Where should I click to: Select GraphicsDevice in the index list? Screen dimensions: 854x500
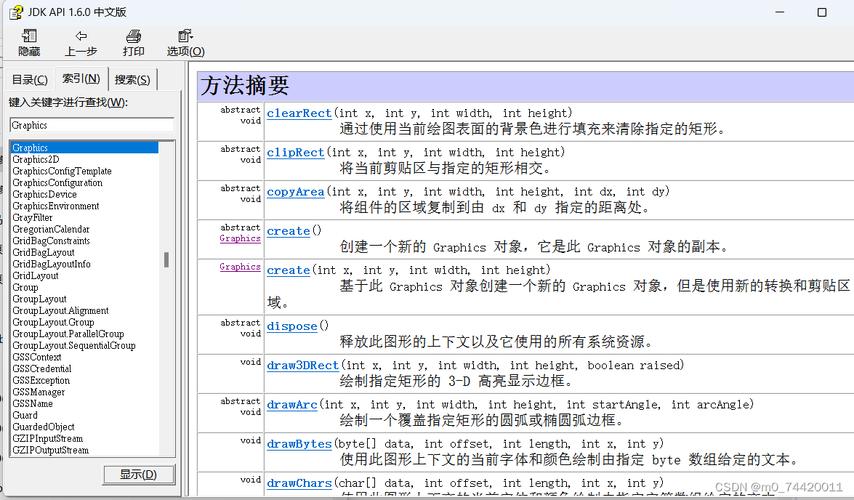[44, 194]
